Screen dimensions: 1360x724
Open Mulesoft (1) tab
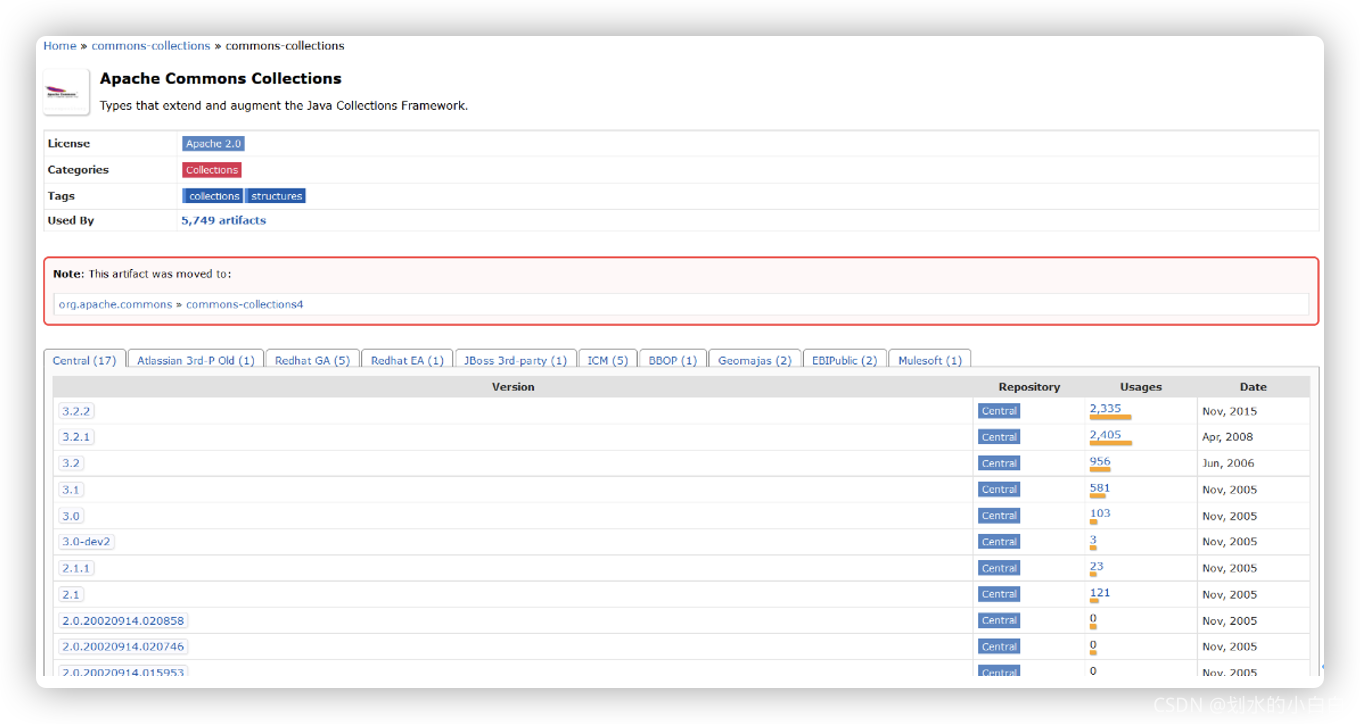coord(930,360)
